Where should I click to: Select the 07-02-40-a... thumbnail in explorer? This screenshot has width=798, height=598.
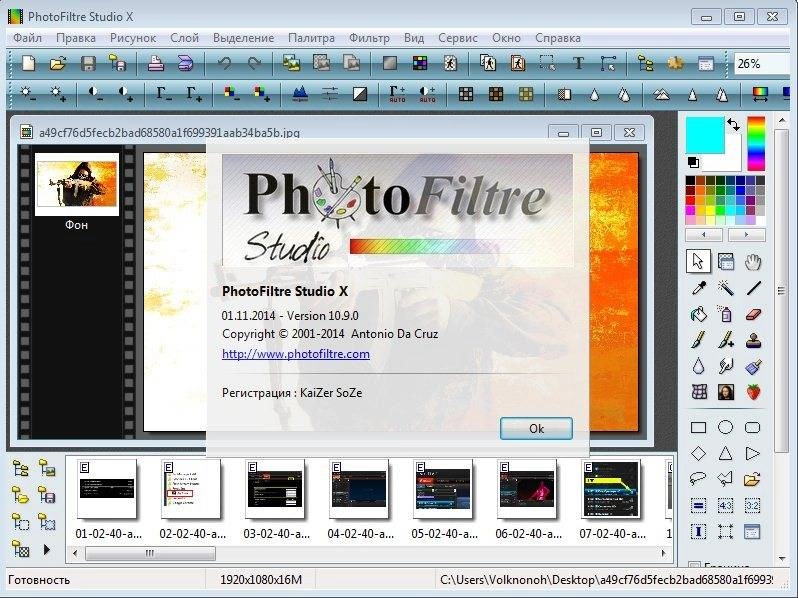pos(611,489)
